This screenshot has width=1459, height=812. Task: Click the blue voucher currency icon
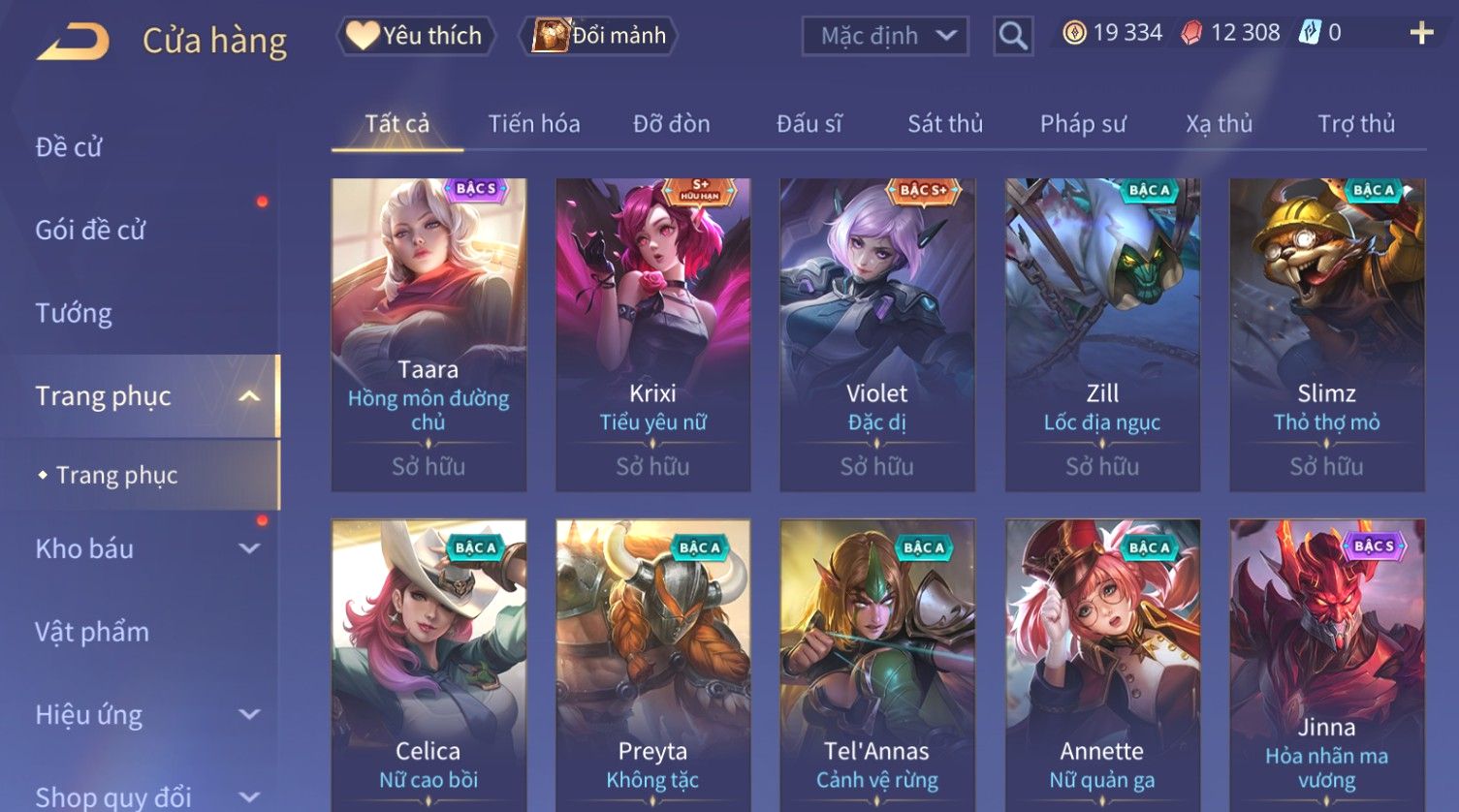pyautogui.click(x=1310, y=33)
